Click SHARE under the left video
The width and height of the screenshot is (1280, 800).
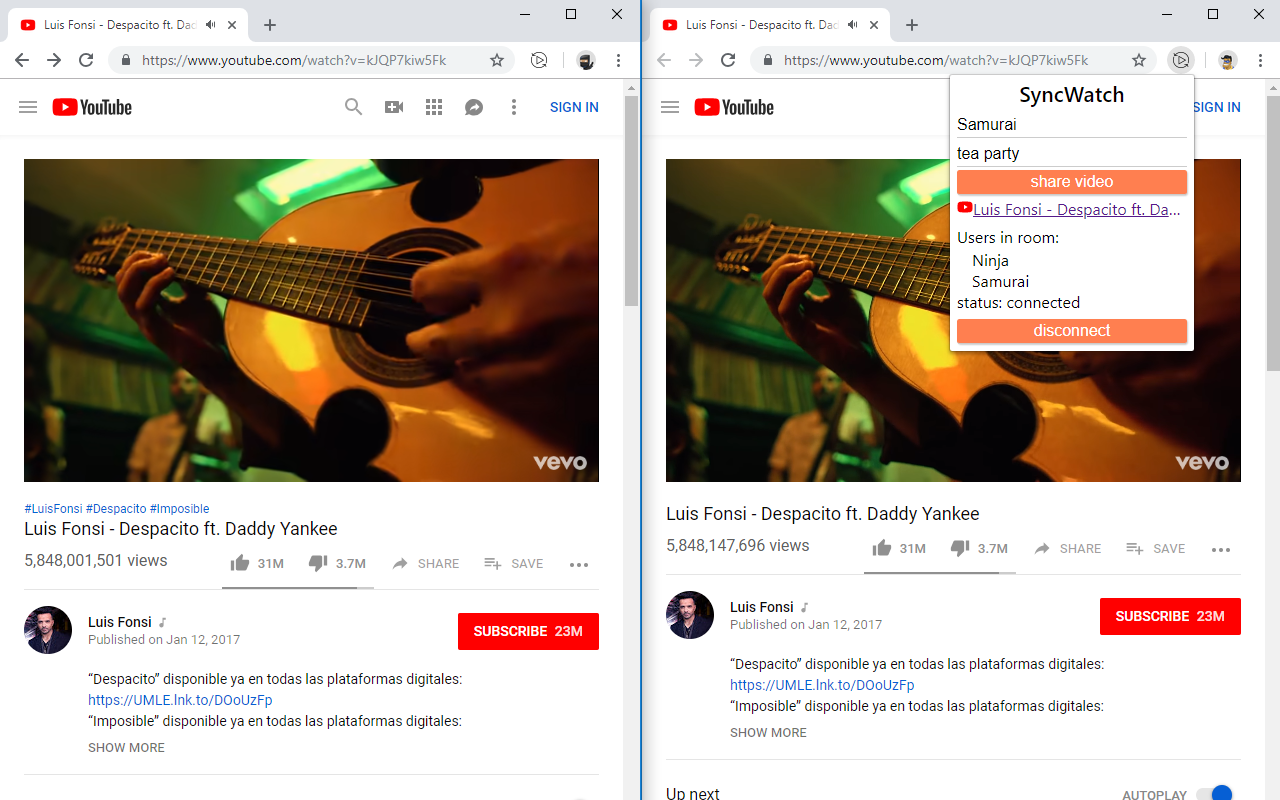click(x=425, y=564)
